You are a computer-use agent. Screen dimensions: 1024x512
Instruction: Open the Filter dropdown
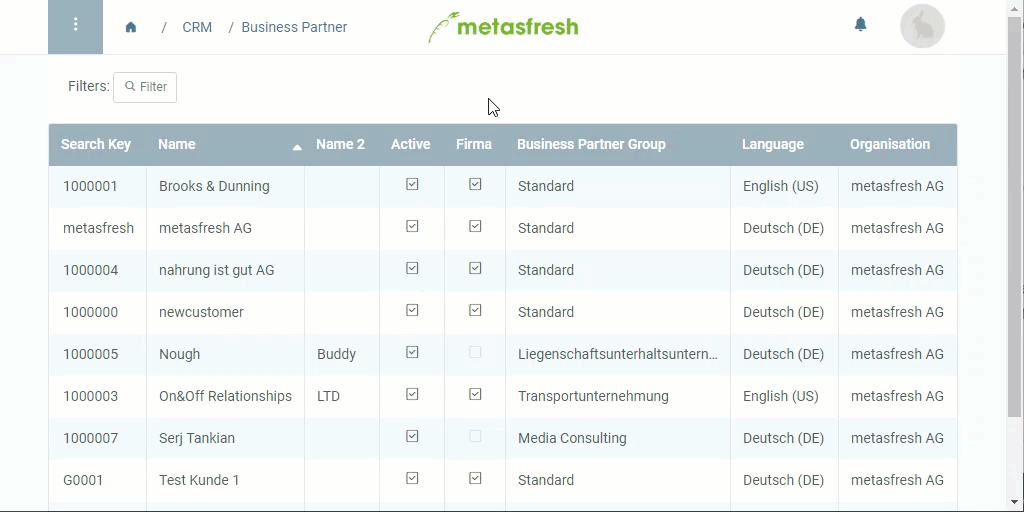click(x=145, y=87)
